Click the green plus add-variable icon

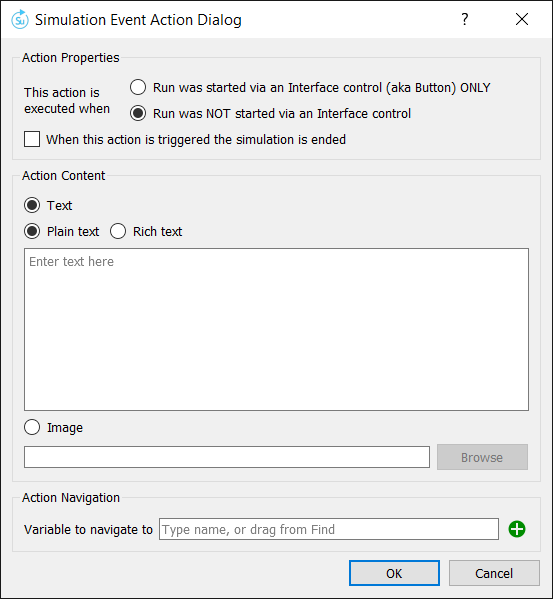click(x=517, y=529)
